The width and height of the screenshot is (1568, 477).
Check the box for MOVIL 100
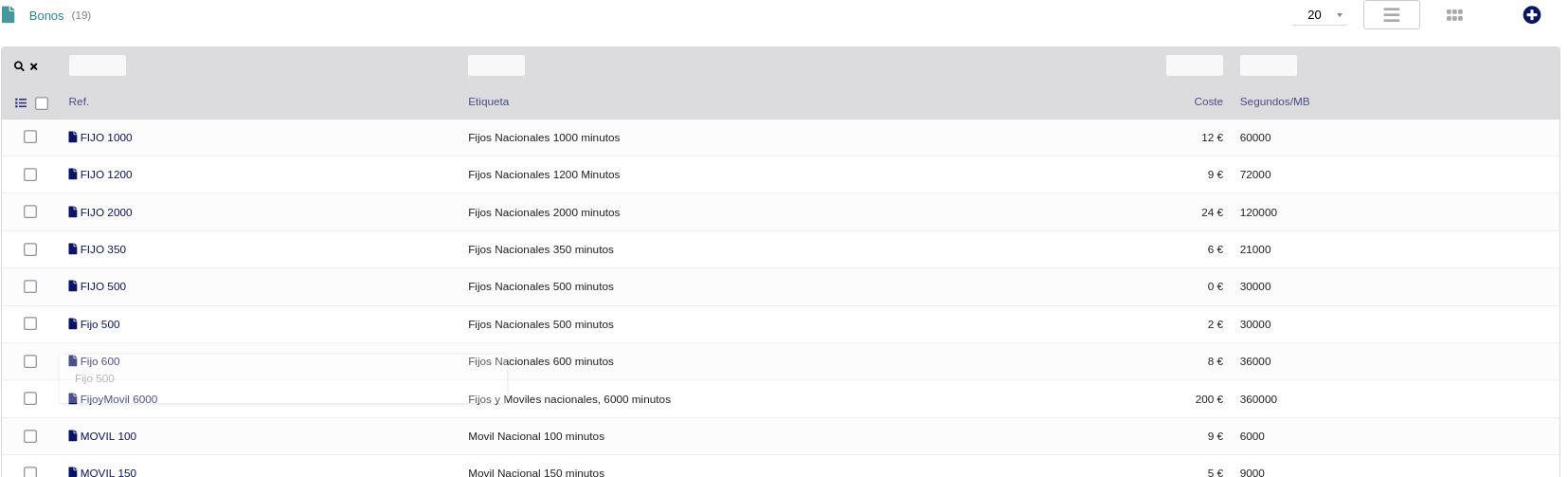click(30, 436)
